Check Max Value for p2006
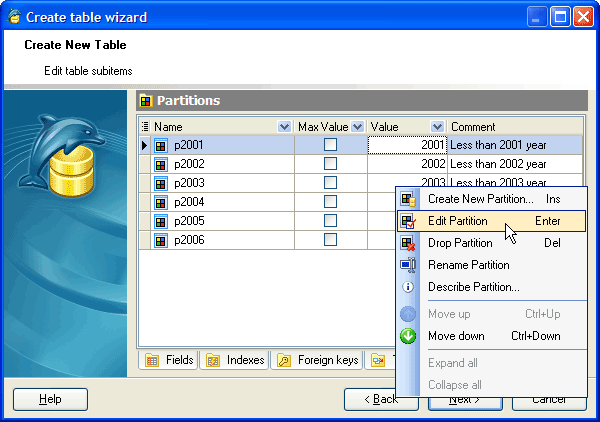 click(x=330, y=240)
